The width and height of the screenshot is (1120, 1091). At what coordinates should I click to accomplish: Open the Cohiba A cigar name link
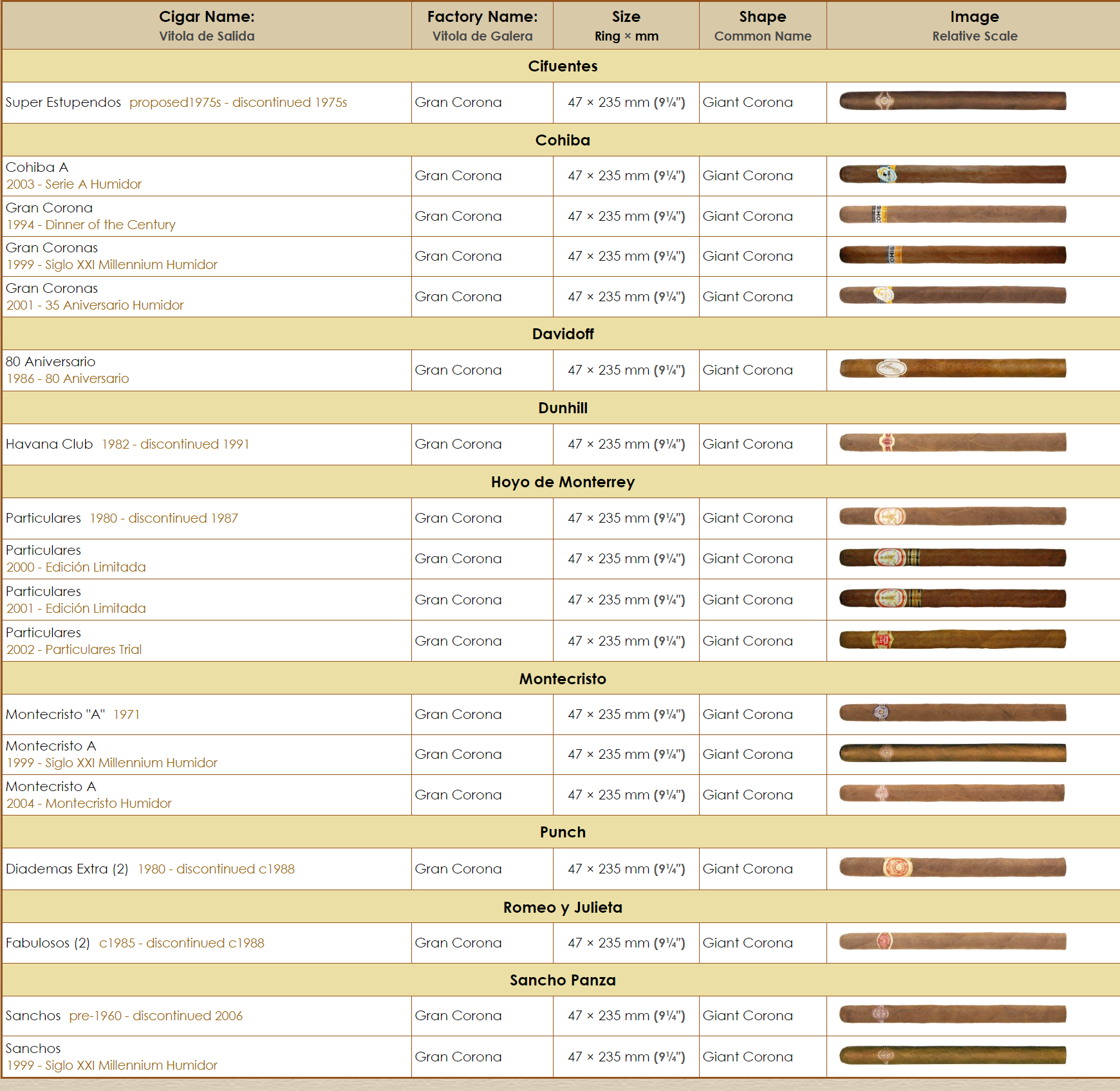point(37,167)
